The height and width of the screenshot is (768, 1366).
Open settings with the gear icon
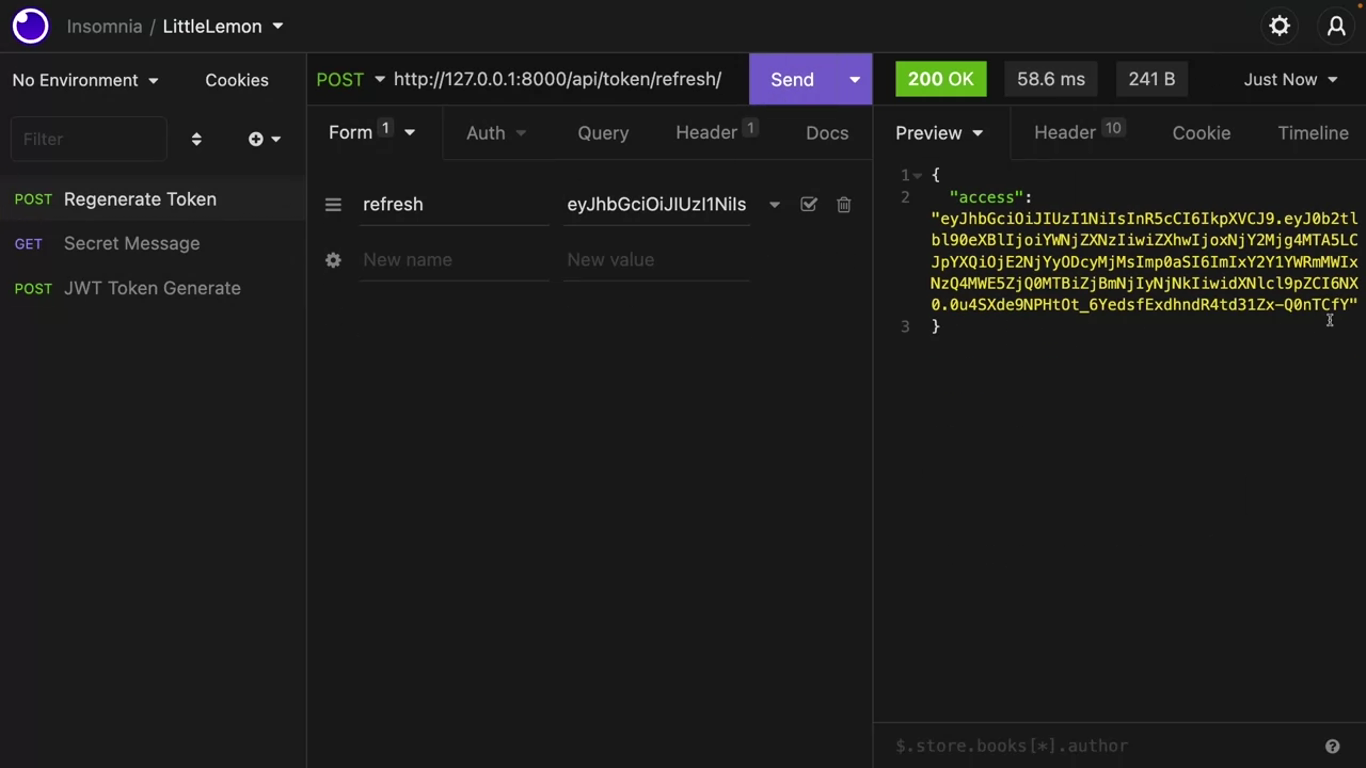(1279, 26)
